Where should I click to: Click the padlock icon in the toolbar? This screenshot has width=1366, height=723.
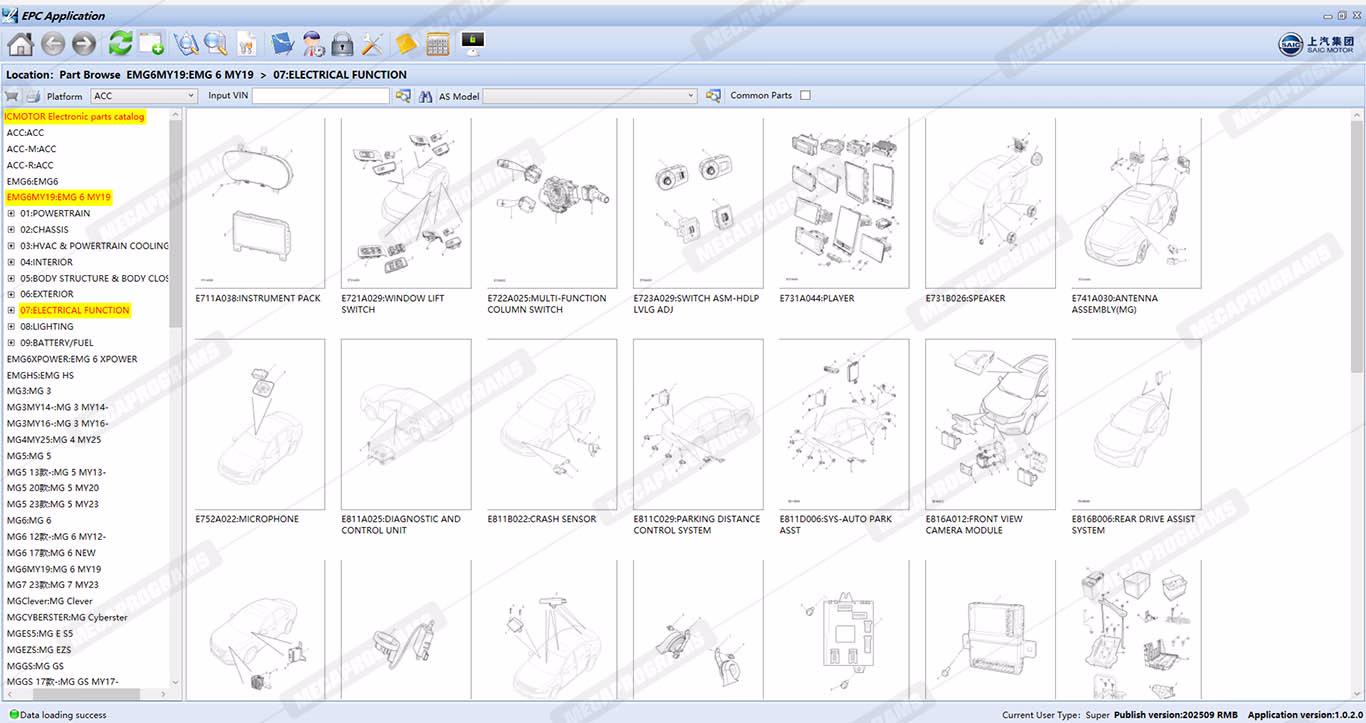[x=343, y=44]
